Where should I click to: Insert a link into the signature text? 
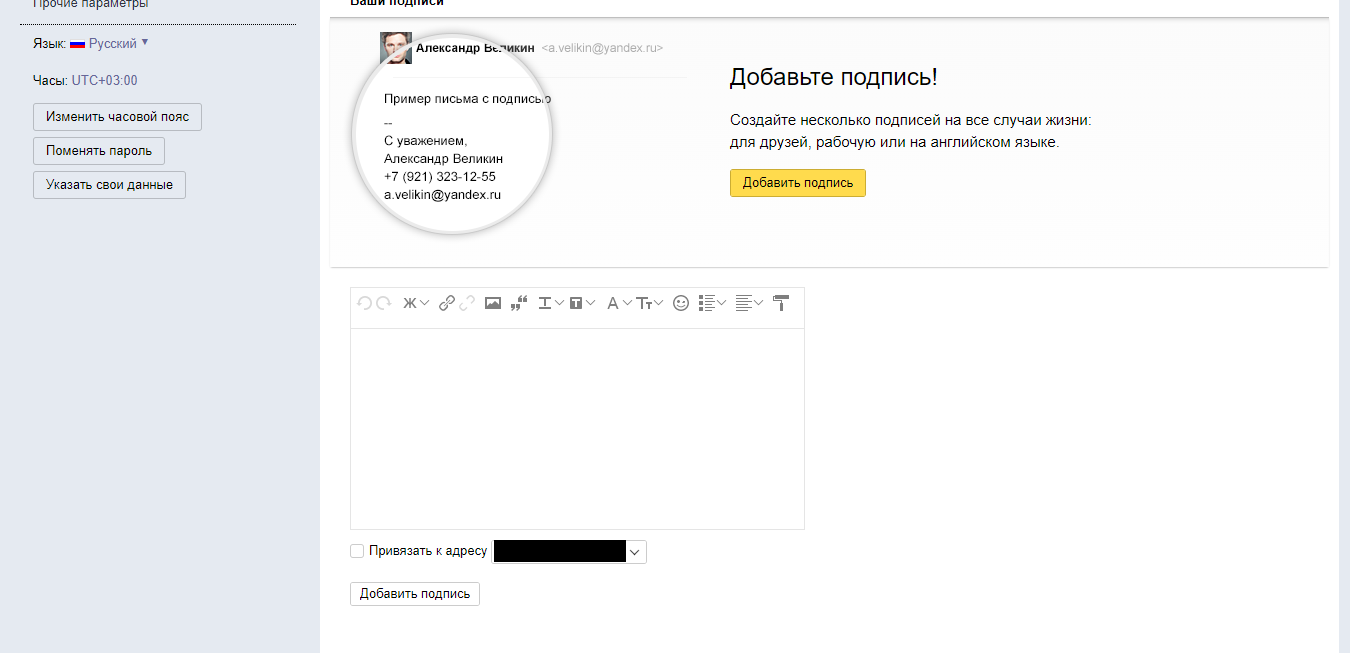(446, 302)
